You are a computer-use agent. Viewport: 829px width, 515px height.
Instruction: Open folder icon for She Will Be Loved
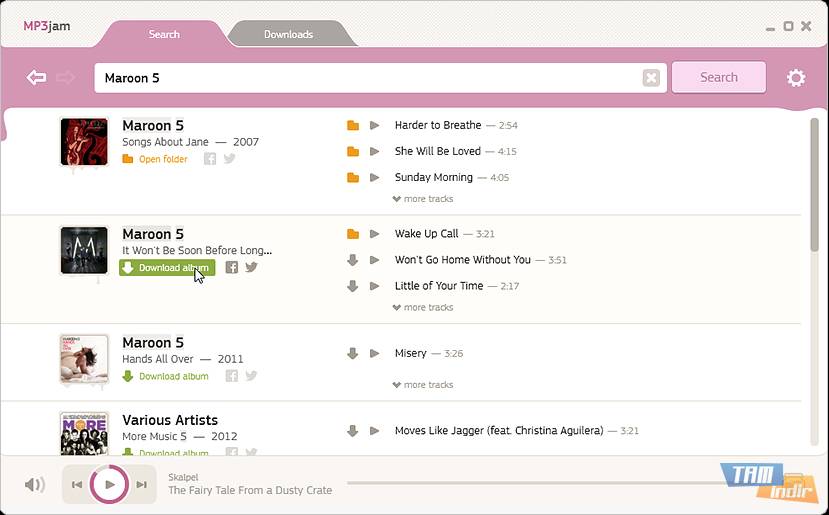[352, 152]
